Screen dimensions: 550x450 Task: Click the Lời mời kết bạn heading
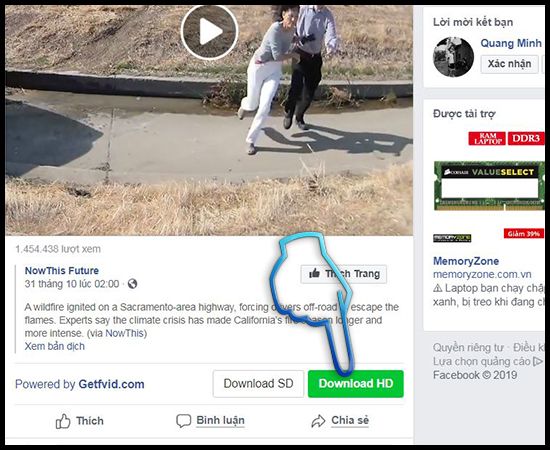pyautogui.click(x=473, y=22)
